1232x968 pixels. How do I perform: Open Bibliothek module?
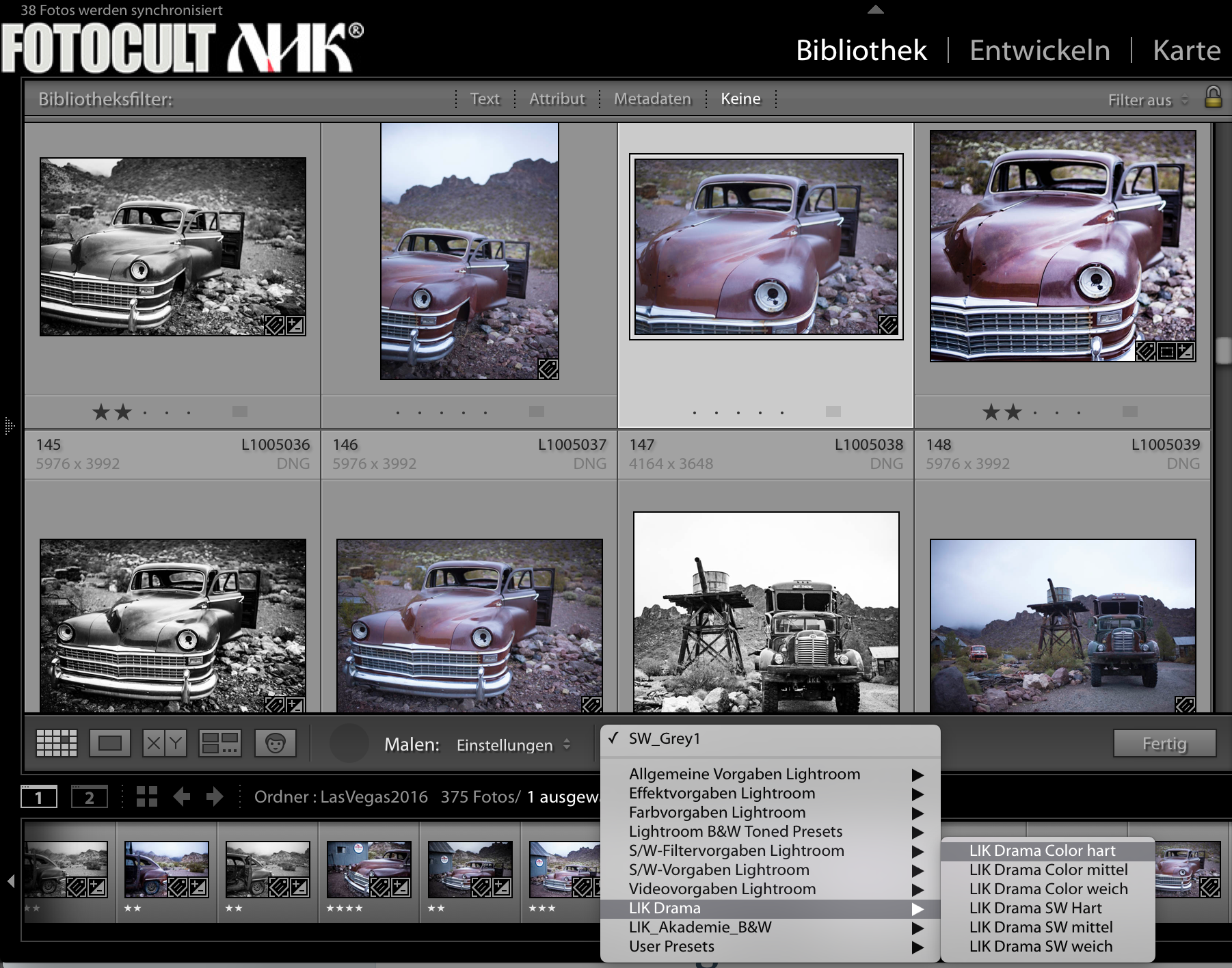pos(861,51)
